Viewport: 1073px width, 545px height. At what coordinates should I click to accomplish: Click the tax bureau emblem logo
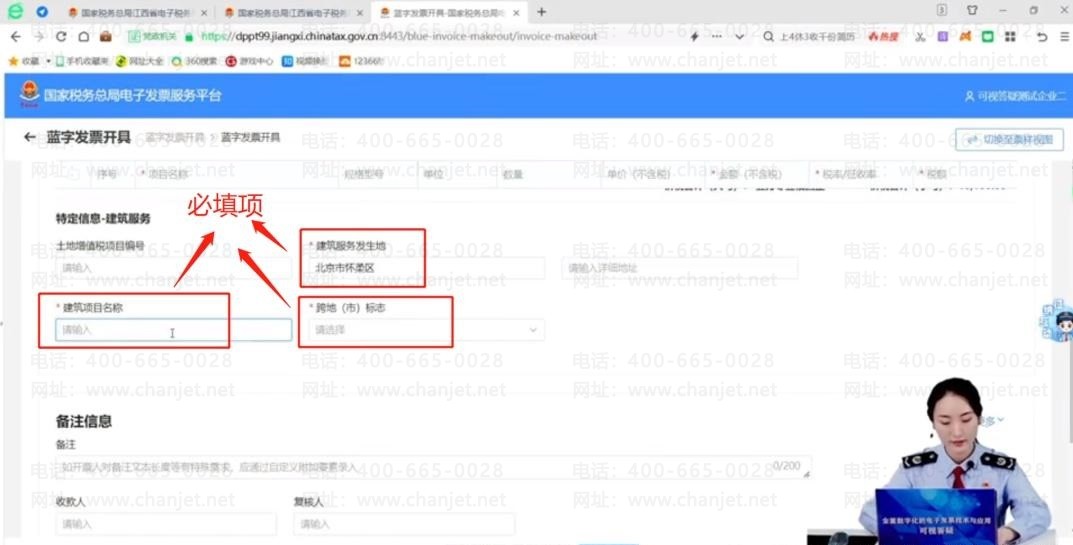pos(29,94)
